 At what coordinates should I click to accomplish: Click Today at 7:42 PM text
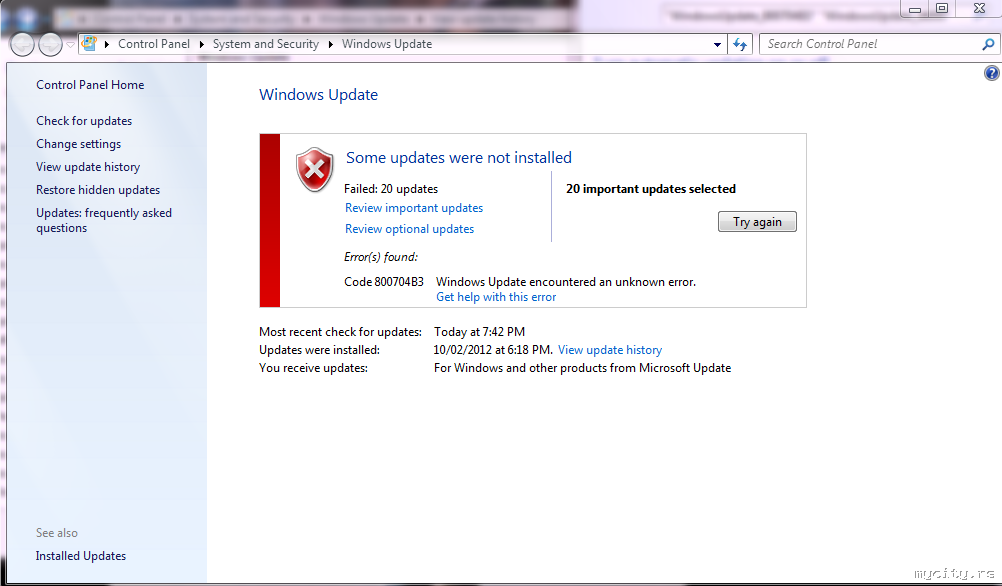(479, 332)
